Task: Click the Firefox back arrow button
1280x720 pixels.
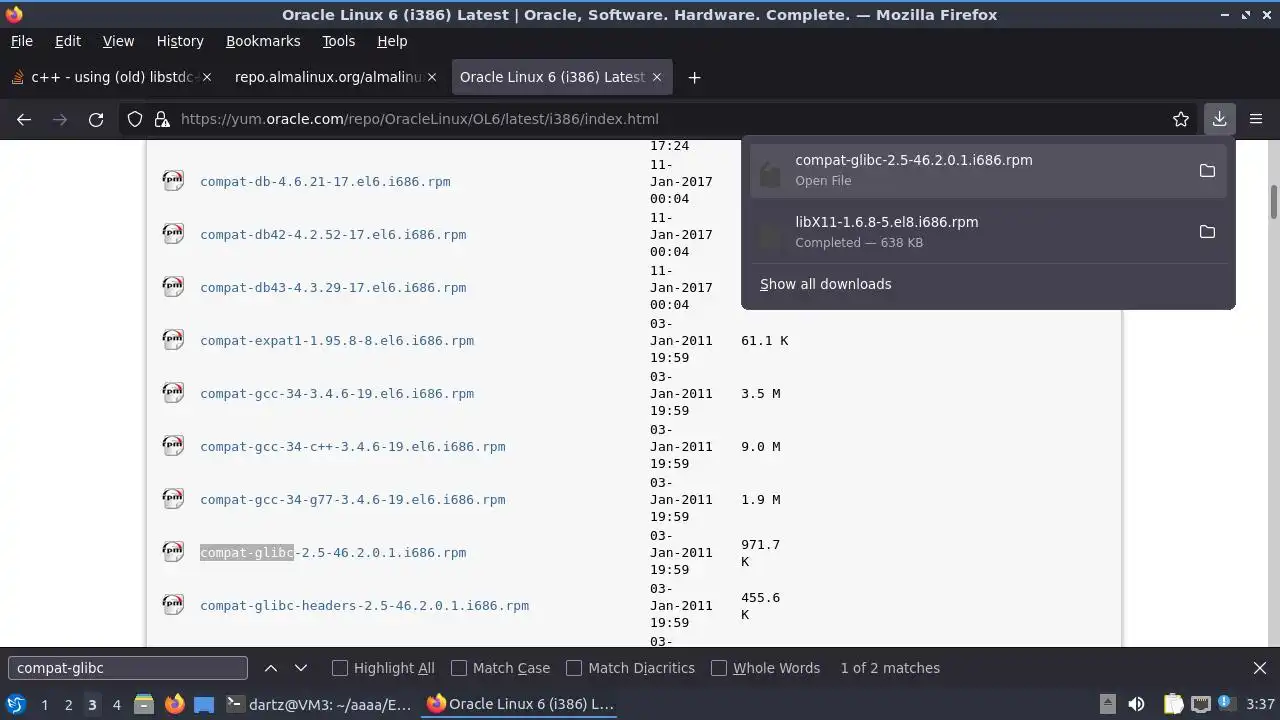Action: click(x=24, y=119)
